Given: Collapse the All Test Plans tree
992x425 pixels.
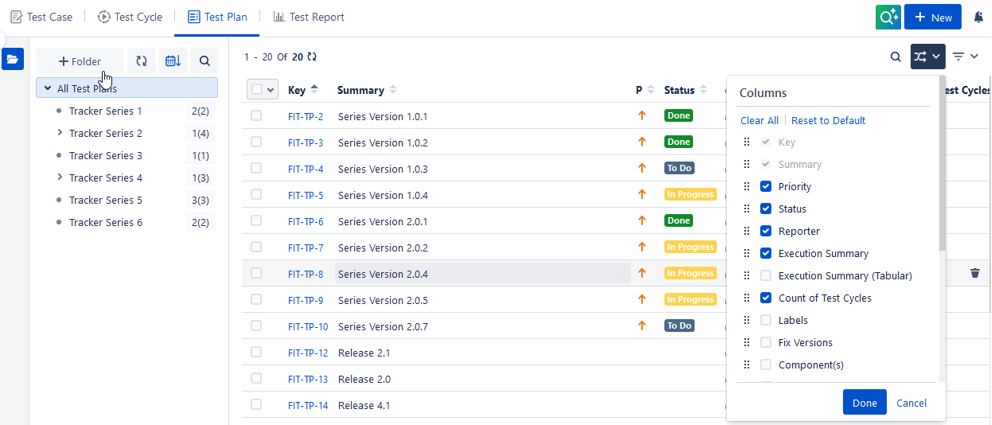Looking at the screenshot, I should (47, 89).
